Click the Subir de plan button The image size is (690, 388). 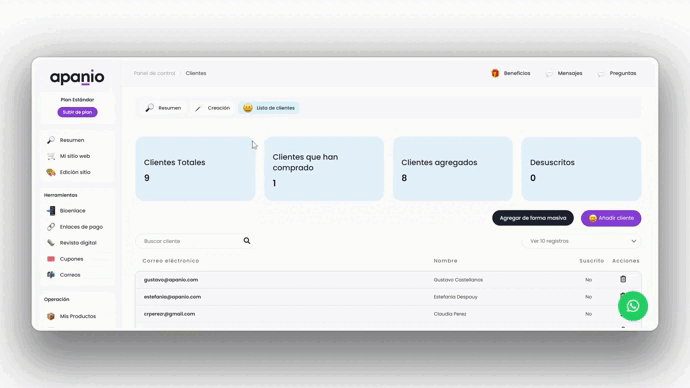(77, 112)
